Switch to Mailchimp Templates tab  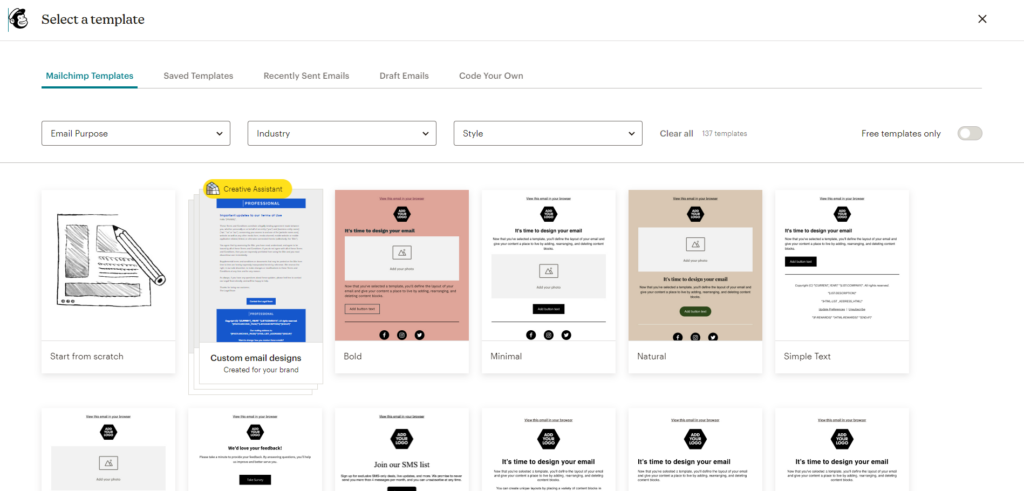(x=89, y=76)
